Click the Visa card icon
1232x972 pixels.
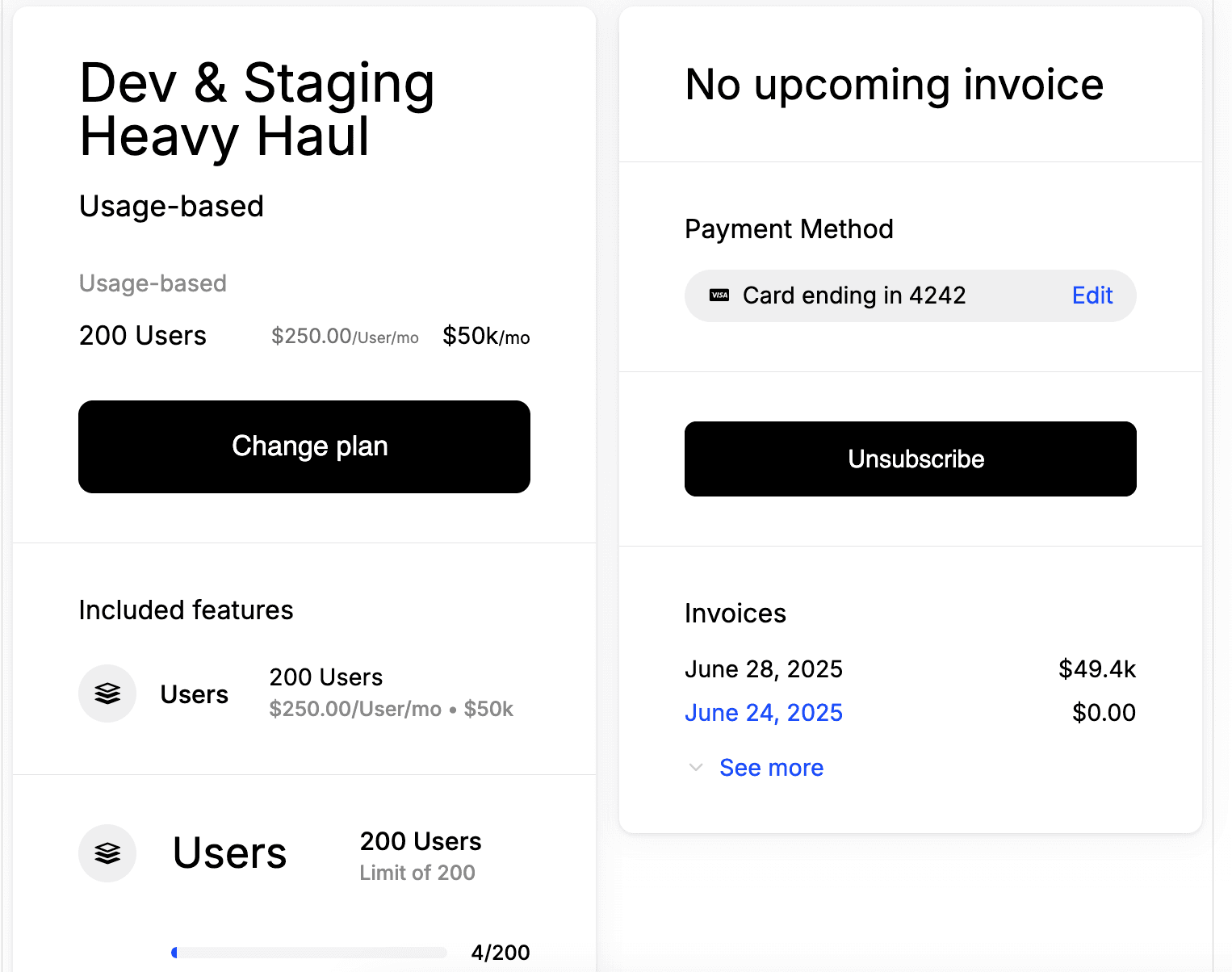[719, 295]
